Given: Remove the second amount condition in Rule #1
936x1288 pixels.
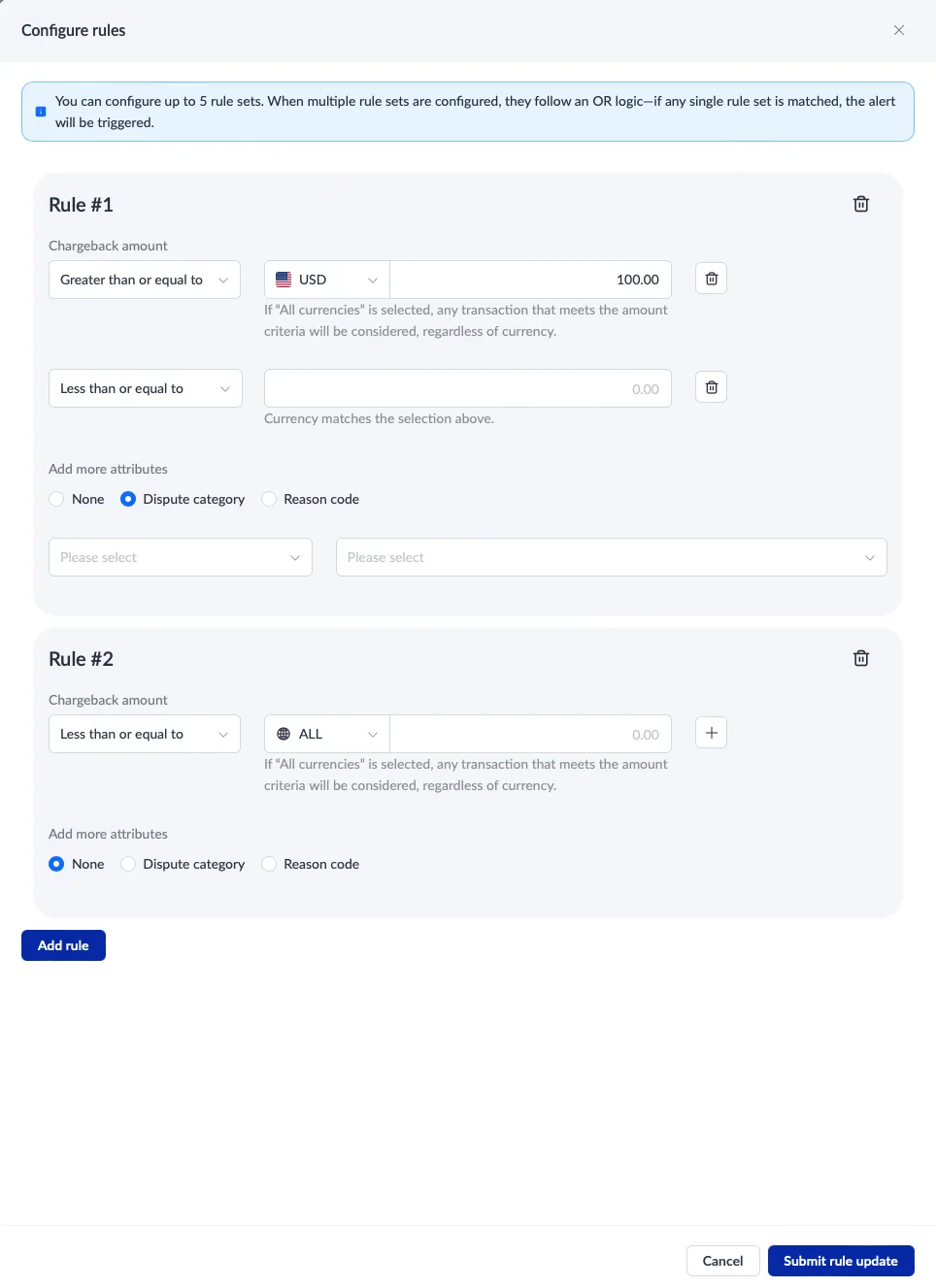Looking at the screenshot, I should [x=711, y=387].
